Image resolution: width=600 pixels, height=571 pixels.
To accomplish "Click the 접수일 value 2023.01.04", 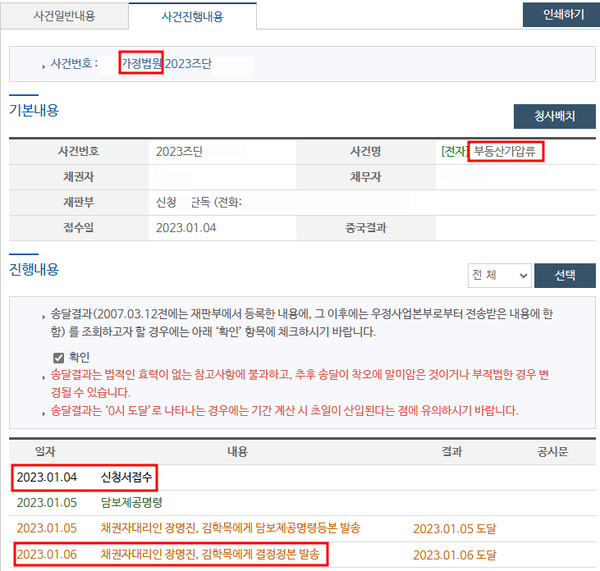I will coord(186,227).
